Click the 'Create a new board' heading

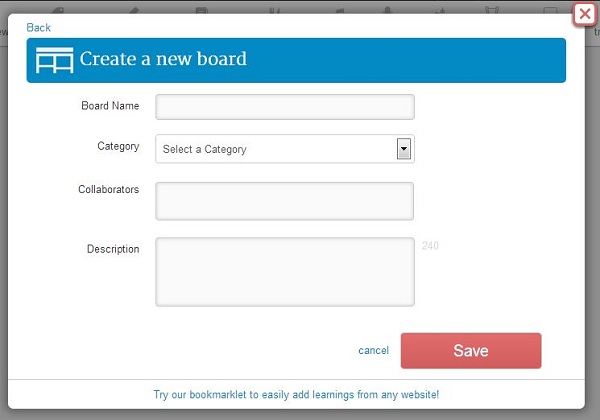point(163,60)
